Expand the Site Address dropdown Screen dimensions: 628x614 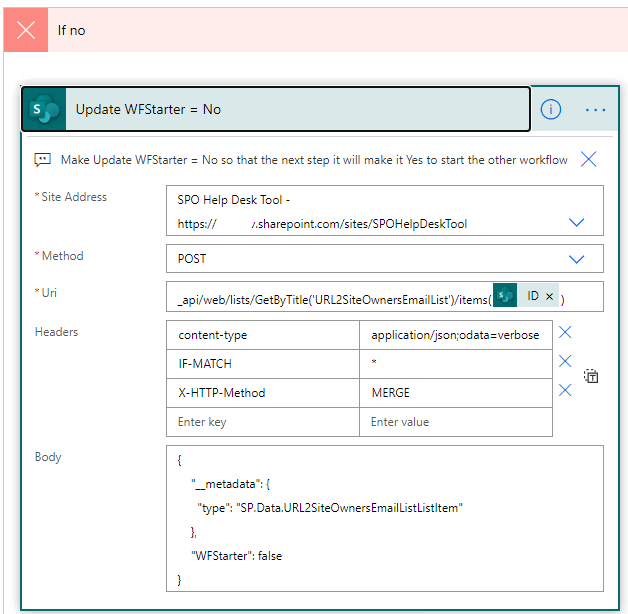point(576,223)
